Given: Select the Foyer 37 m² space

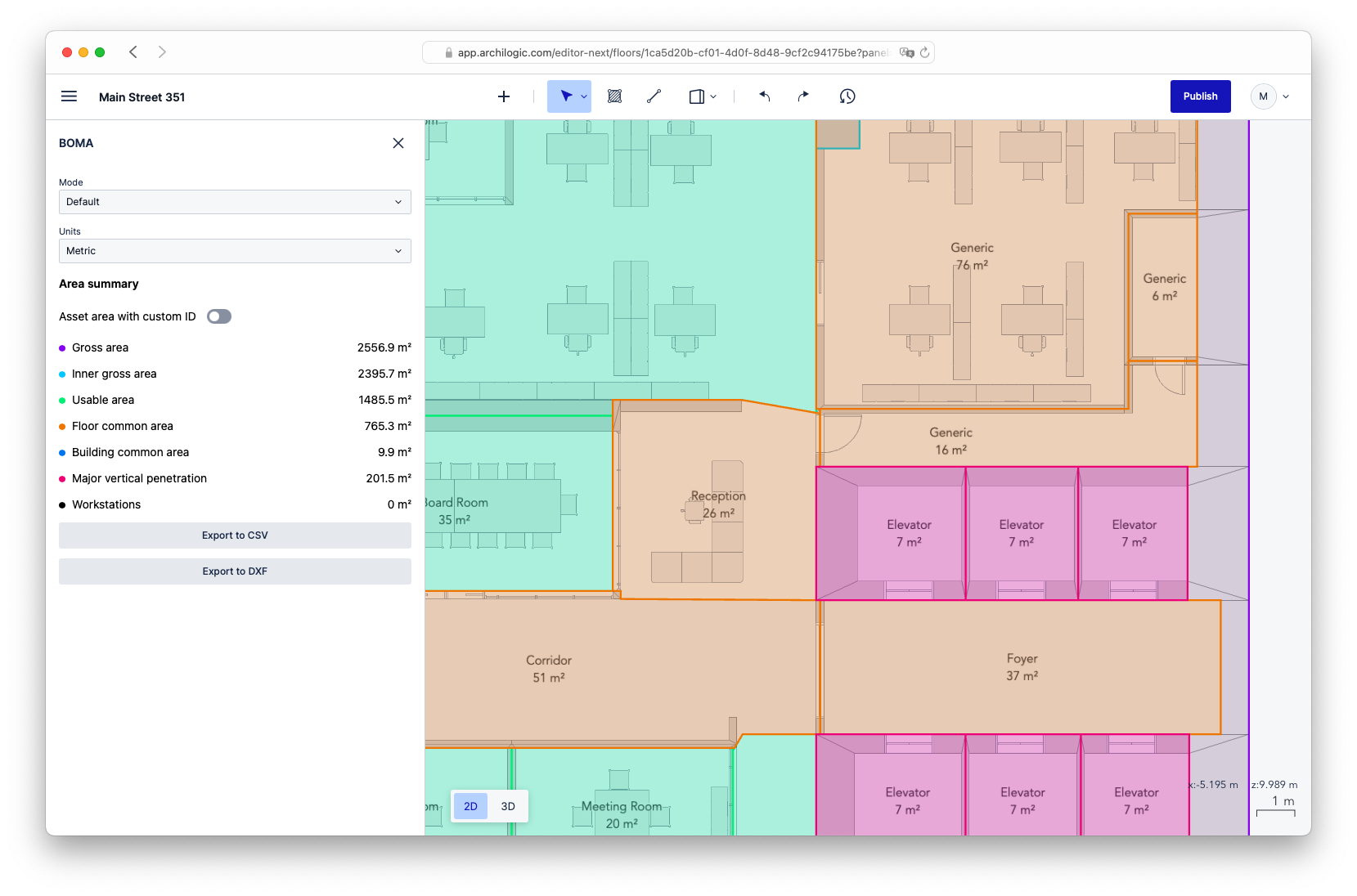Looking at the screenshot, I should (1022, 667).
